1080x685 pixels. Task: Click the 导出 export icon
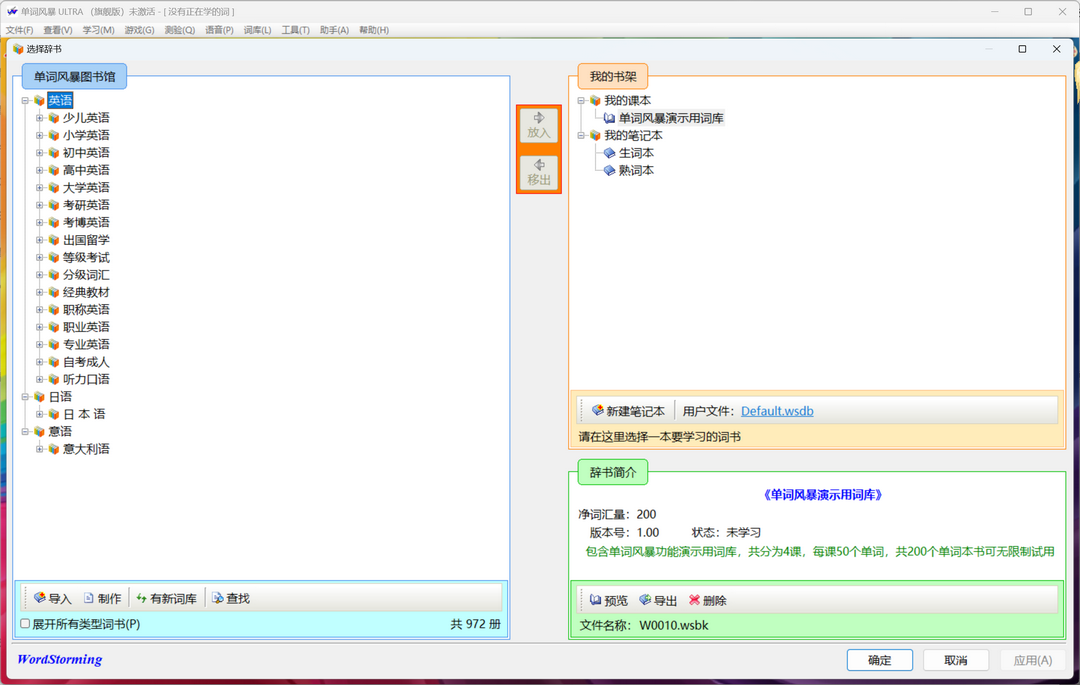point(657,600)
